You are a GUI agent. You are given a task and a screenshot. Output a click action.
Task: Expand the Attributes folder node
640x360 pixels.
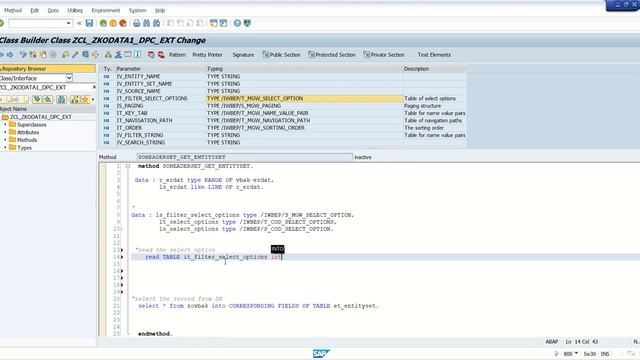coord(5,132)
